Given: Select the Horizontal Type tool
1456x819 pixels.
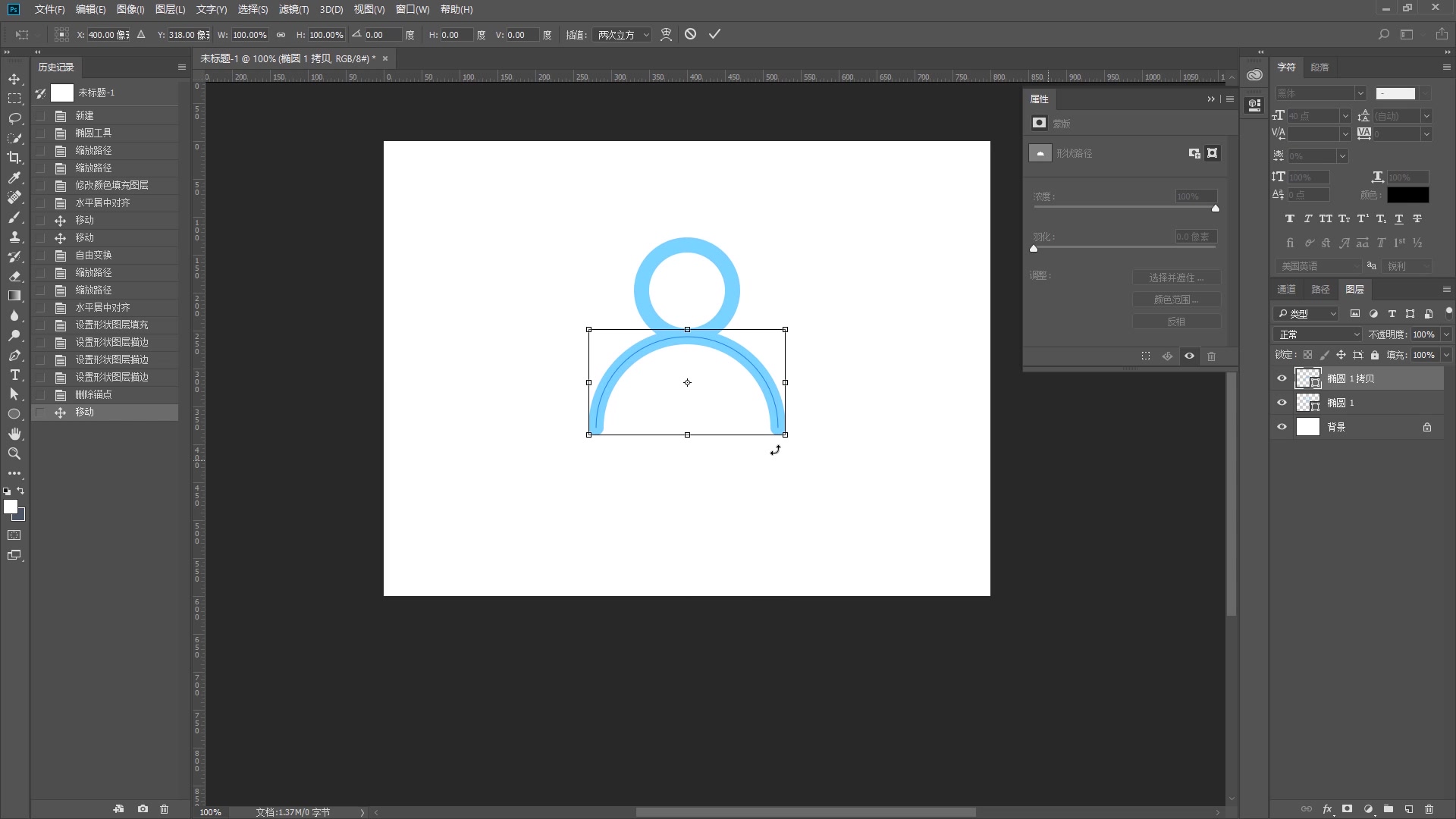Looking at the screenshot, I should (x=14, y=375).
